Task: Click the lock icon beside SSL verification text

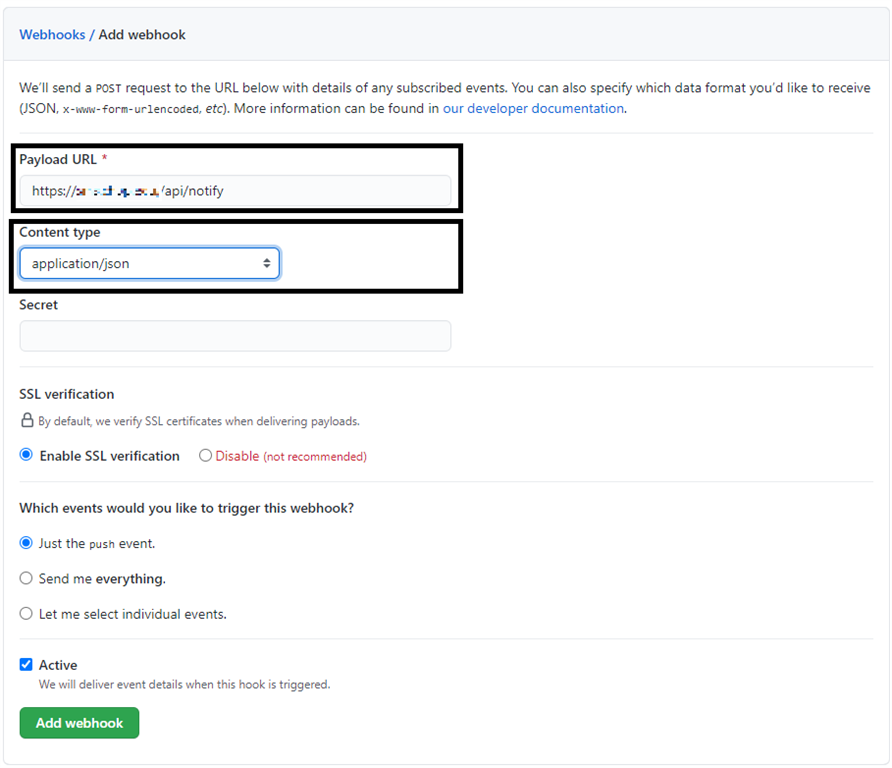Action: 26,420
